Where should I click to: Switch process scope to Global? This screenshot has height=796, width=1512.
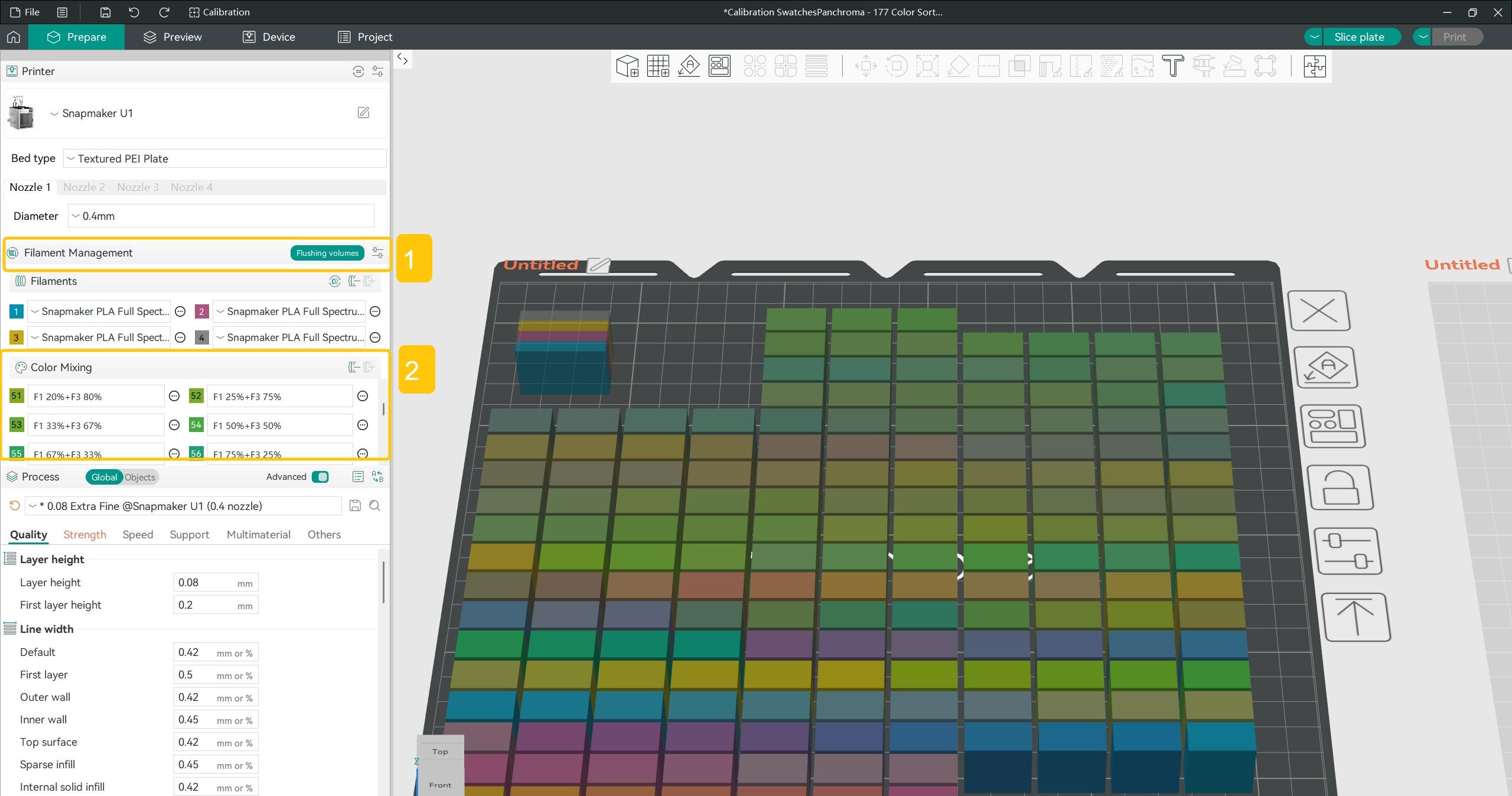pyautogui.click(x=104, y=477)
